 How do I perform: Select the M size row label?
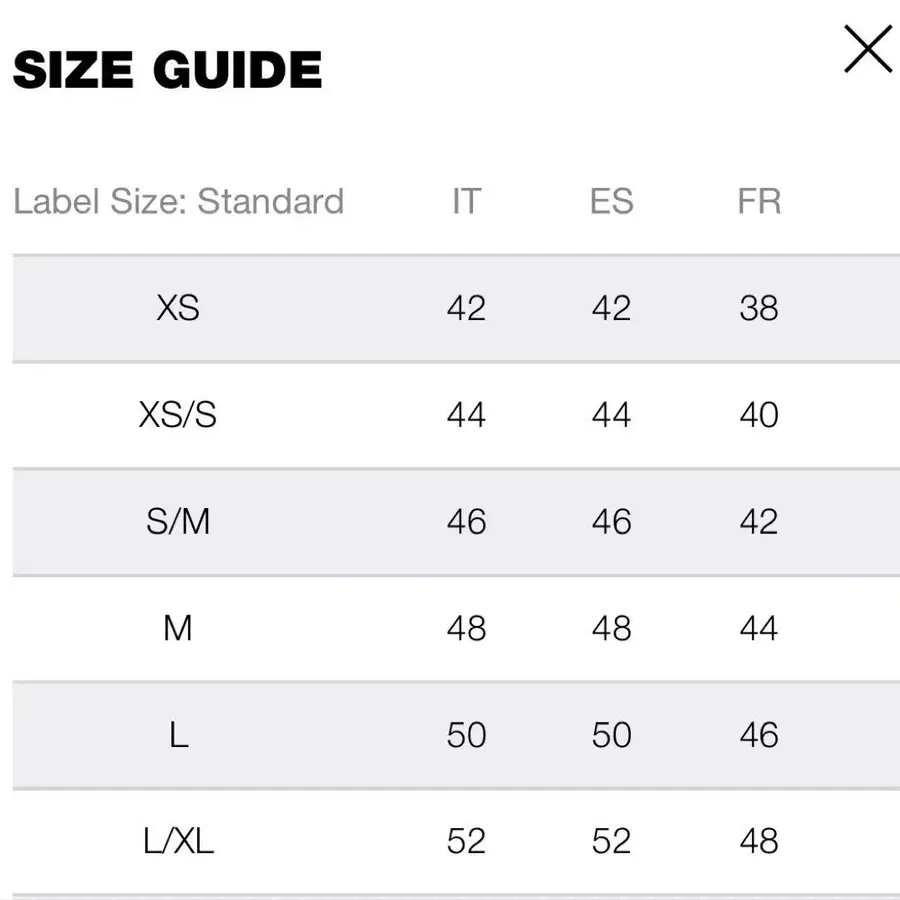pyautogui.click(x=178, y=628)
